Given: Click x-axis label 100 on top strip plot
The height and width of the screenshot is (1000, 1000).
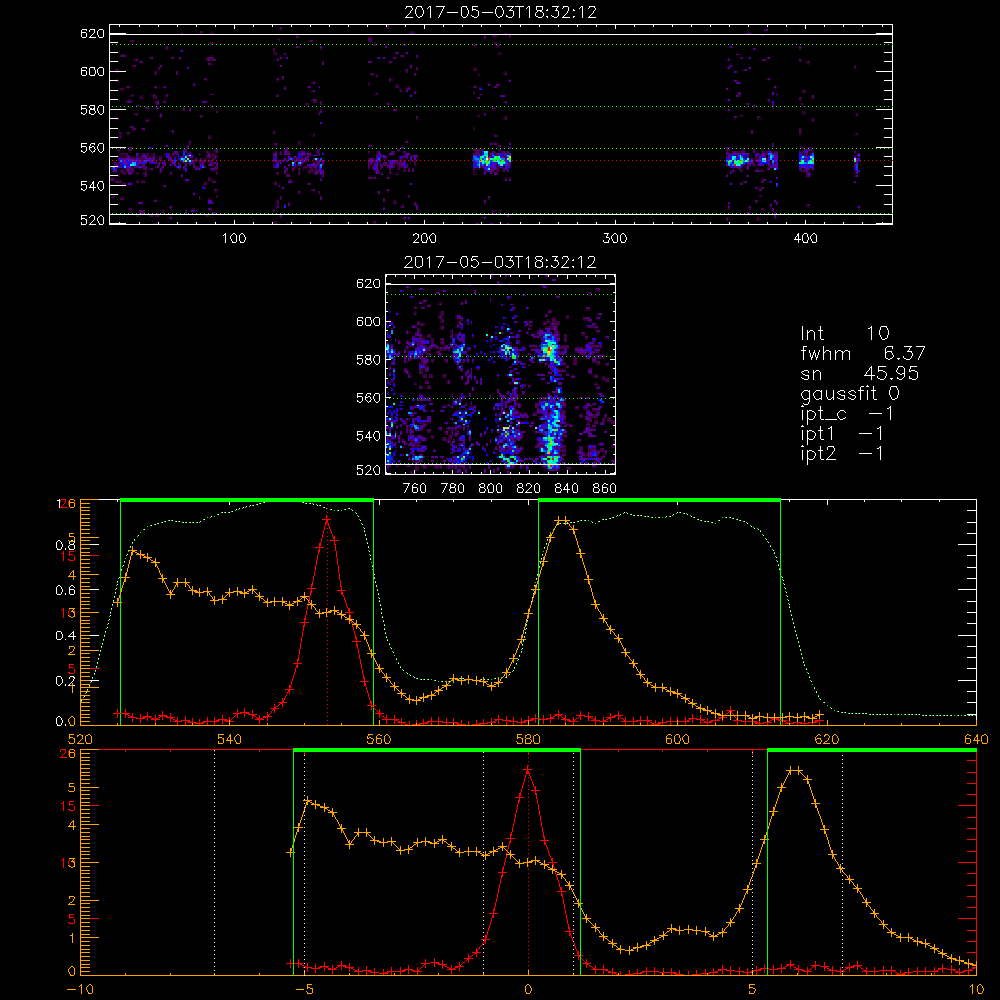Looking at the screenshot, I should coord(234,239).
